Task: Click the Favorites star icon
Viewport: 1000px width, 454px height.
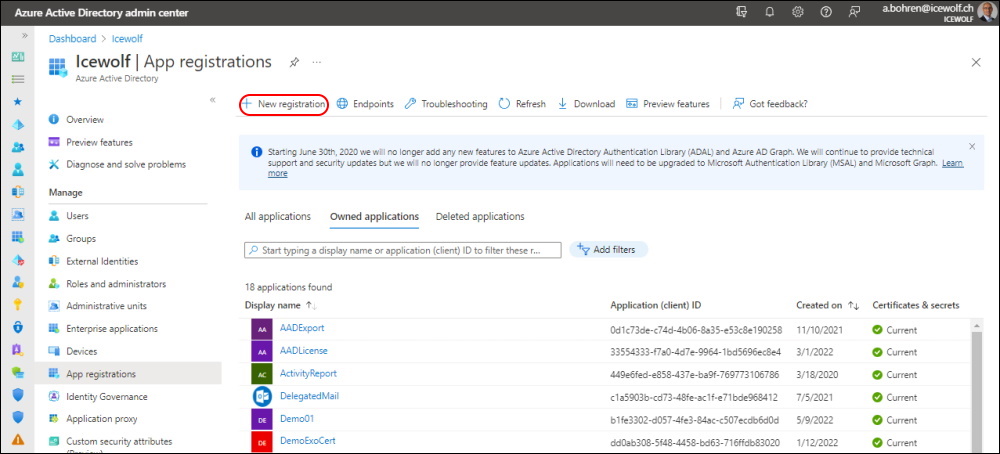Action: click(18, 101)
